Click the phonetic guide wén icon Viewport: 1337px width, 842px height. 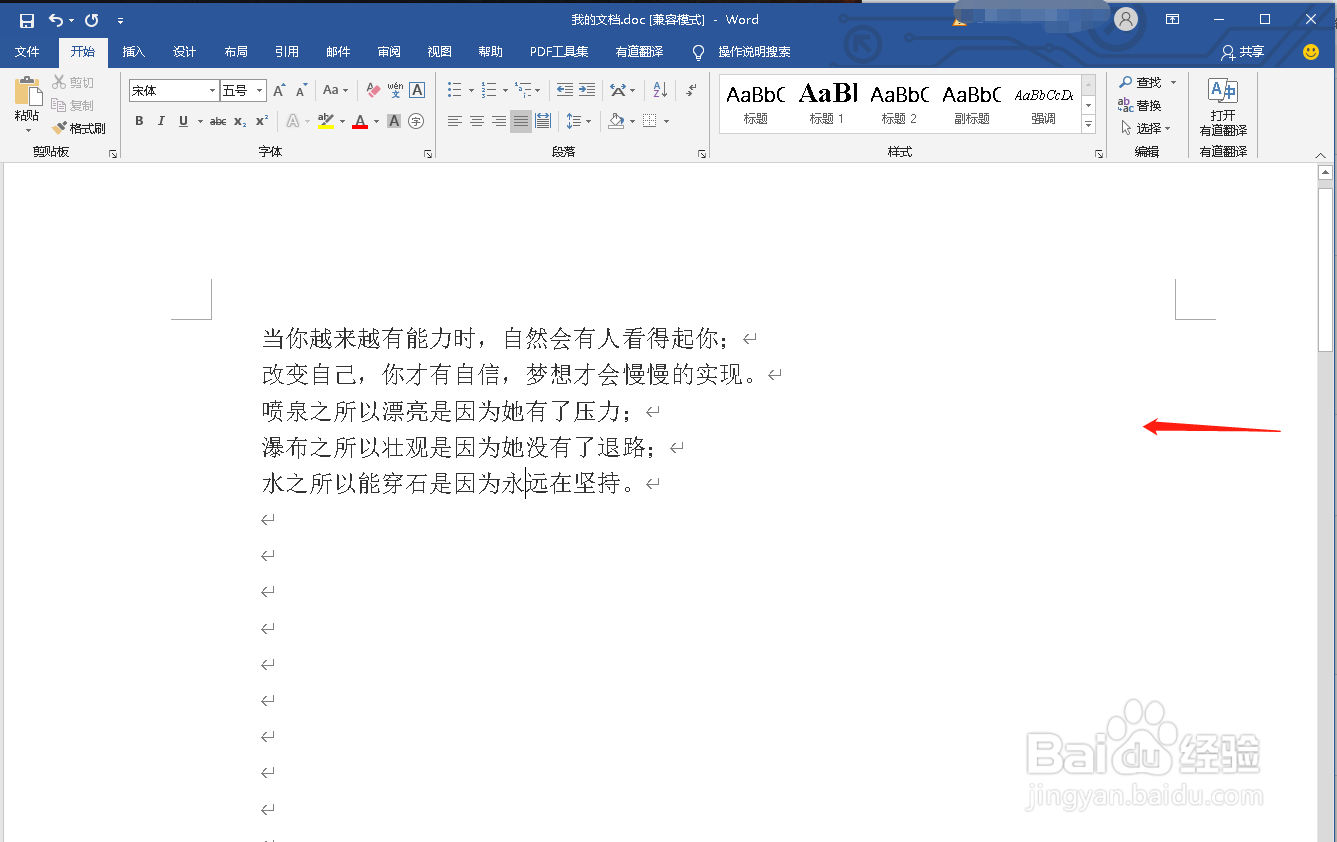click(x=395, y=90)
